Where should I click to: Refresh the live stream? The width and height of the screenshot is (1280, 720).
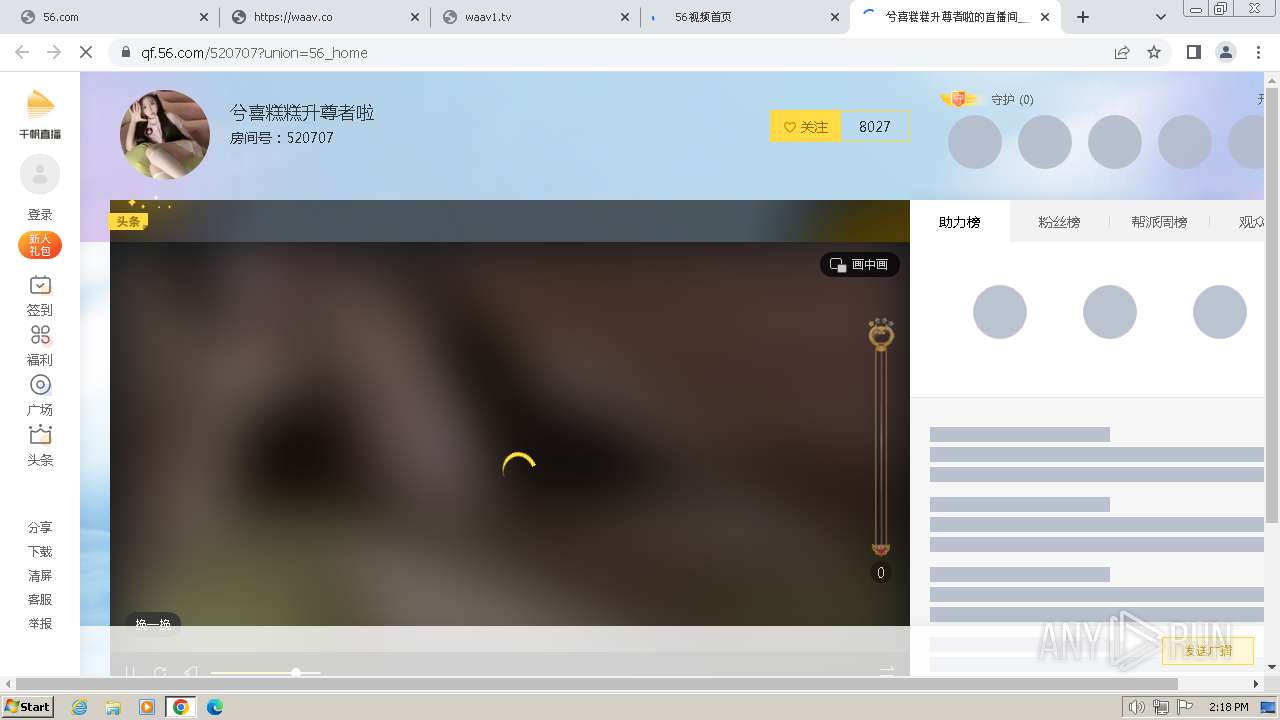[160, 672]
